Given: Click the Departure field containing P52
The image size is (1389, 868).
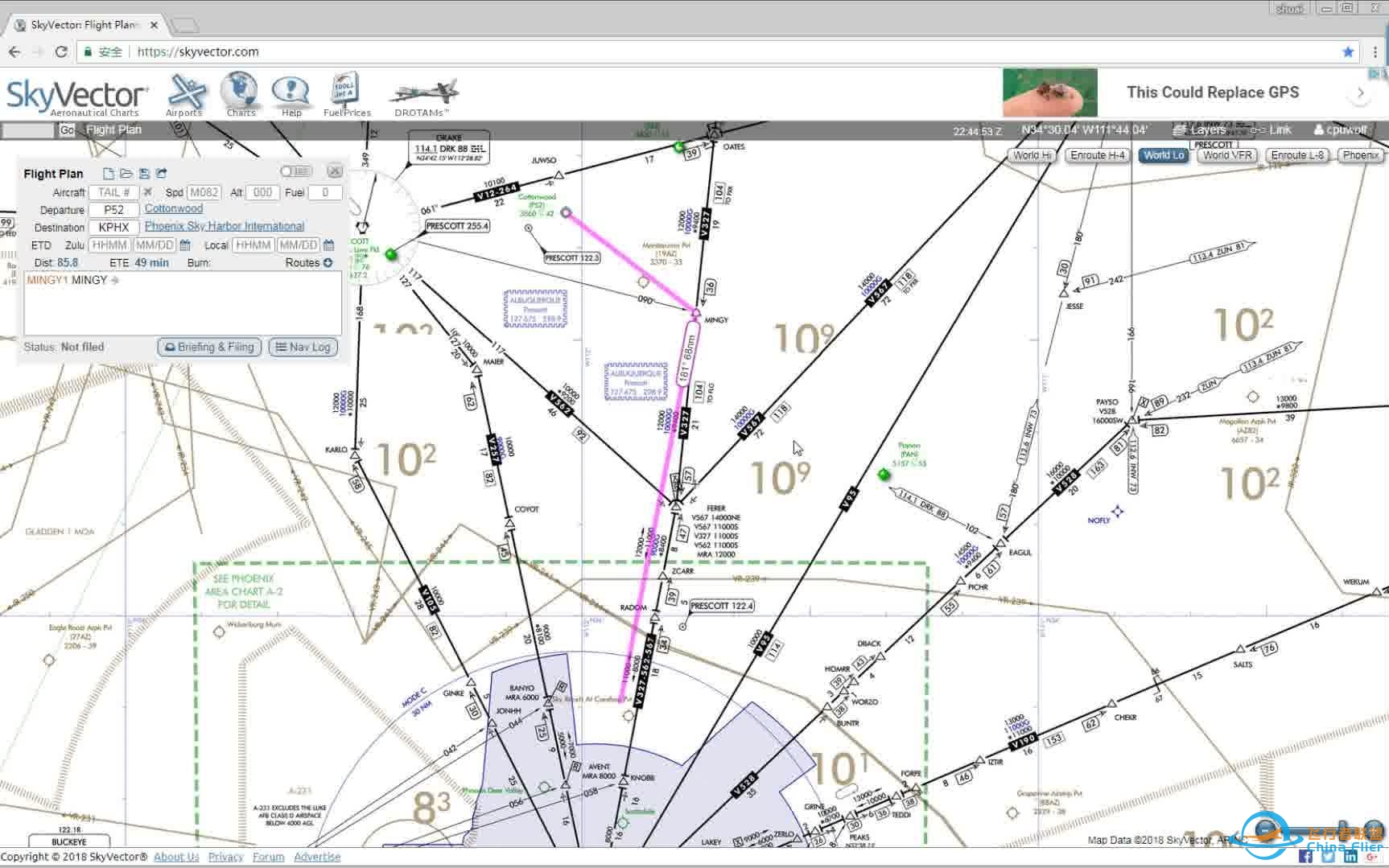Looking at the screenshot, I should (113, 210).
